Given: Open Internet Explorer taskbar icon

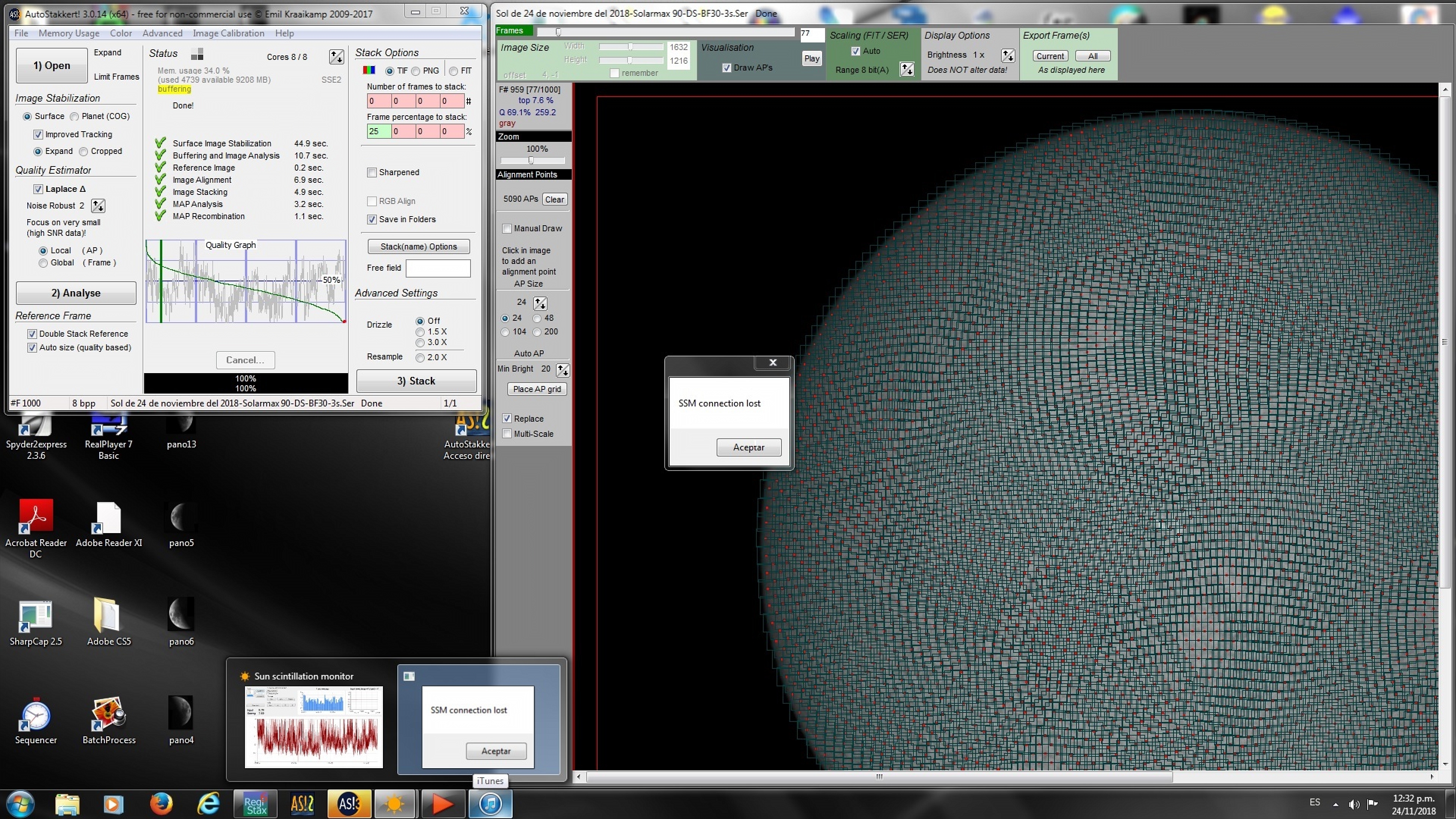Looking at the screenshot, I should coord(209,804).
